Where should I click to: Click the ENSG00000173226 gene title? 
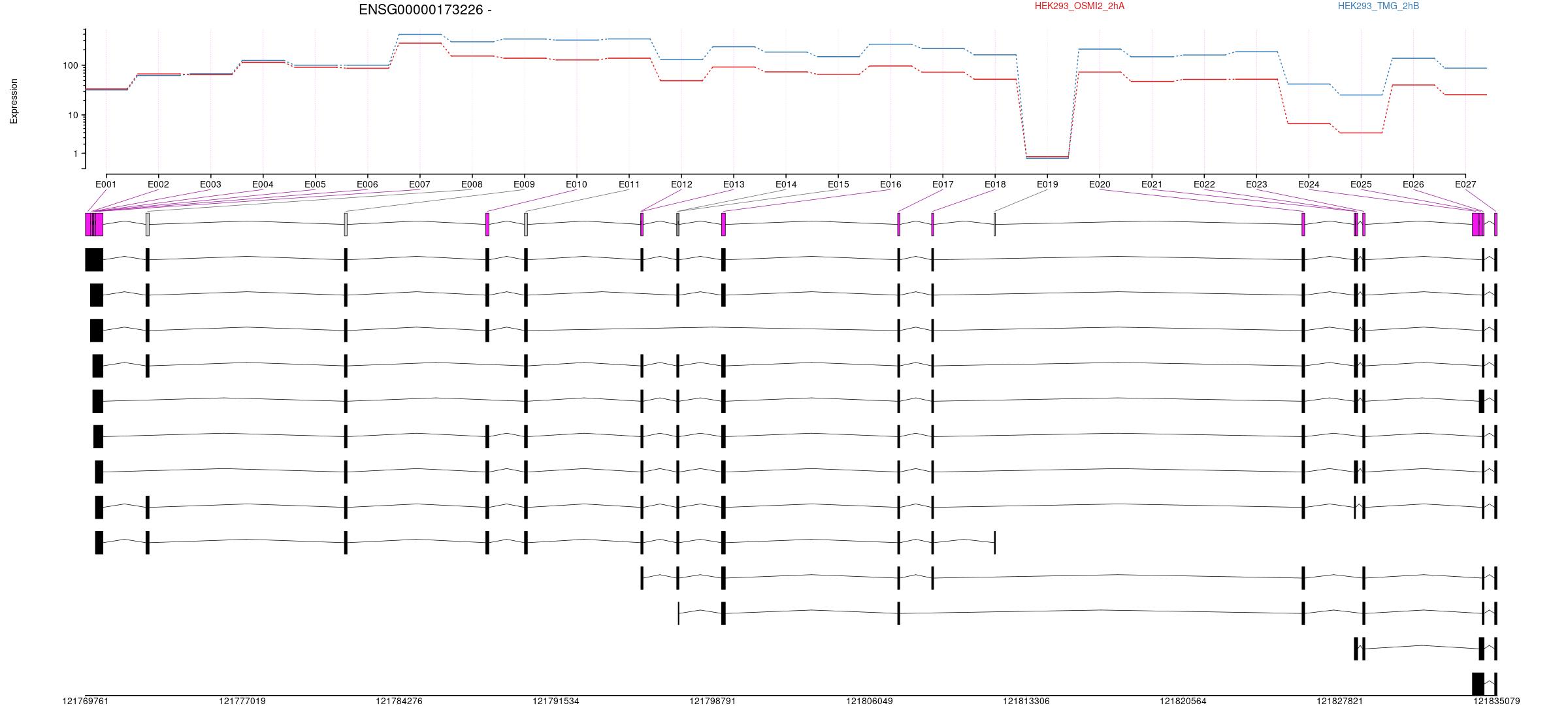[x=425, y=10]
